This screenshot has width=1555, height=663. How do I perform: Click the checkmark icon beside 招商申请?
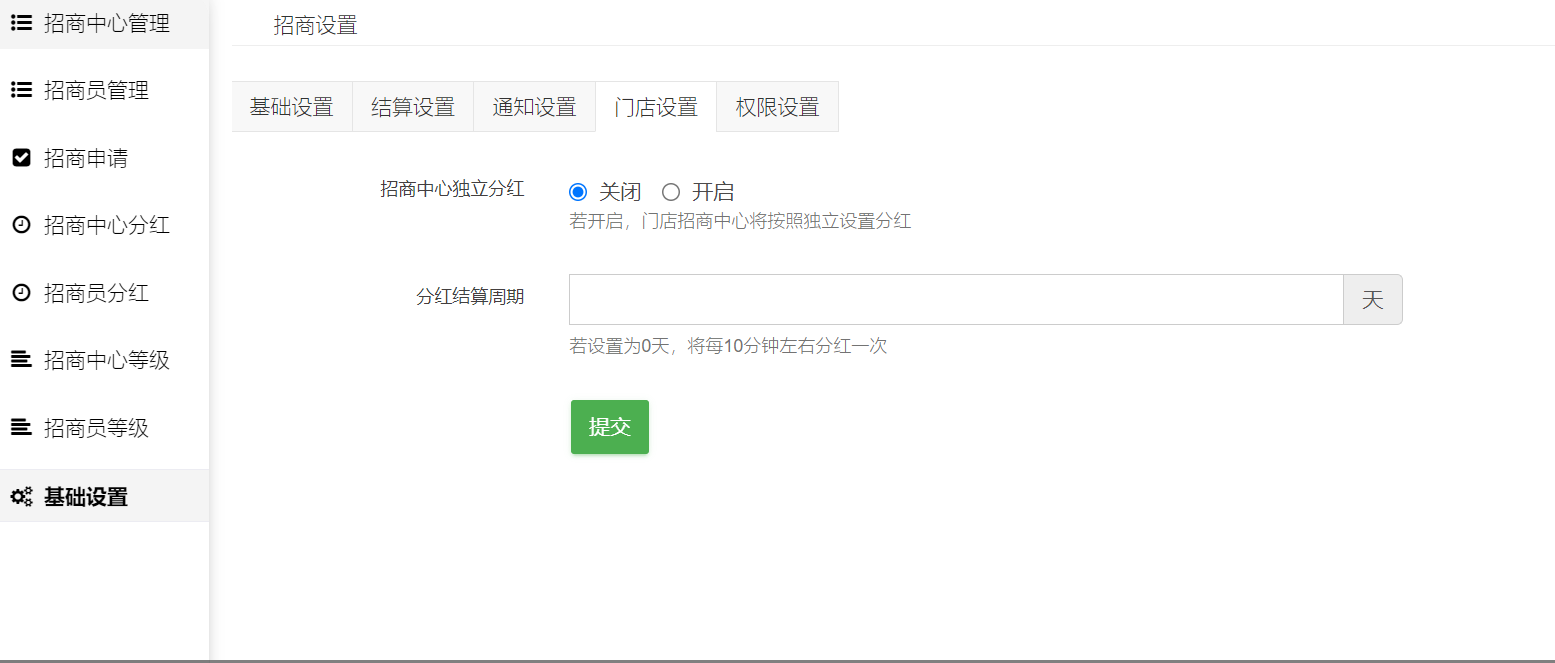tap(21, 158)
